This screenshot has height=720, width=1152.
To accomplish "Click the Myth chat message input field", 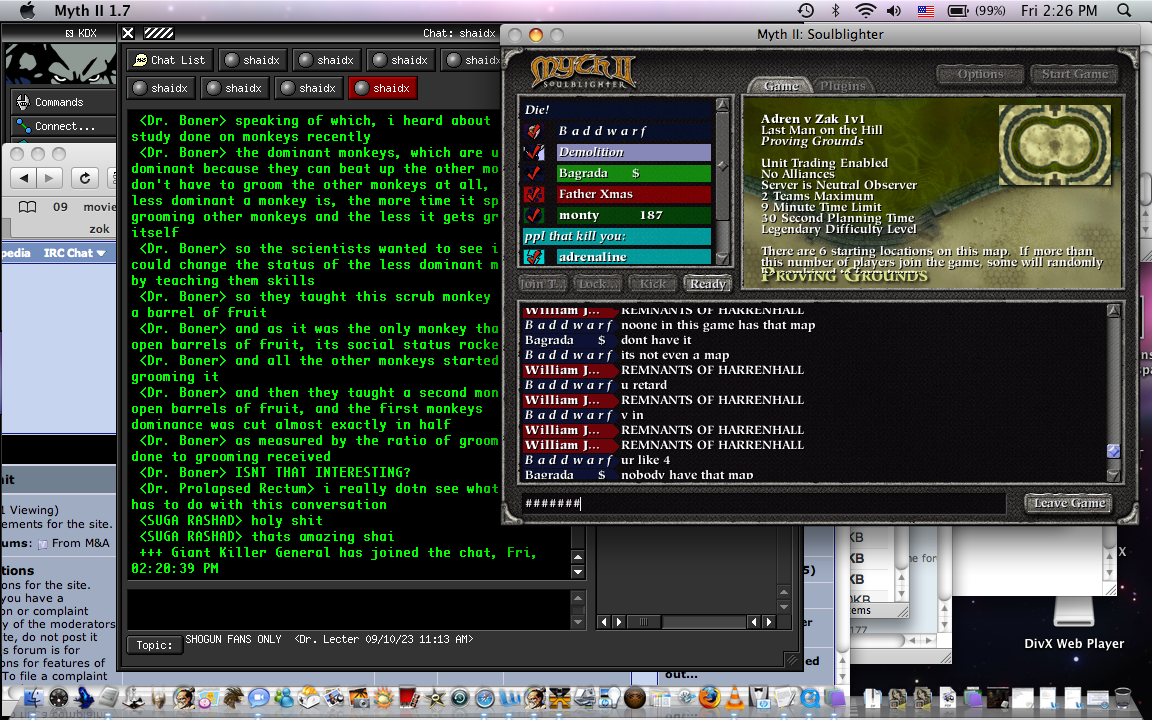I will (763, 503).
